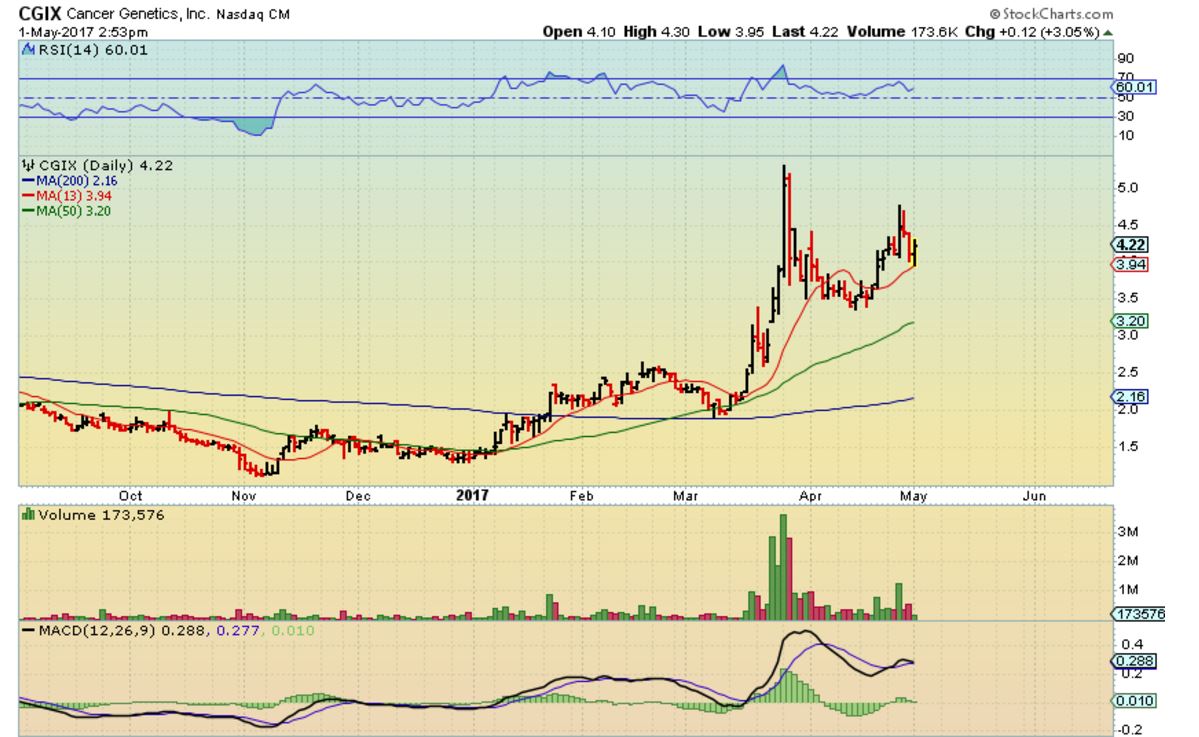This screenshot has width=1199, height=737.
Task: Click the 0.288 MACD tag on right axis
Action: (1134, 661)
